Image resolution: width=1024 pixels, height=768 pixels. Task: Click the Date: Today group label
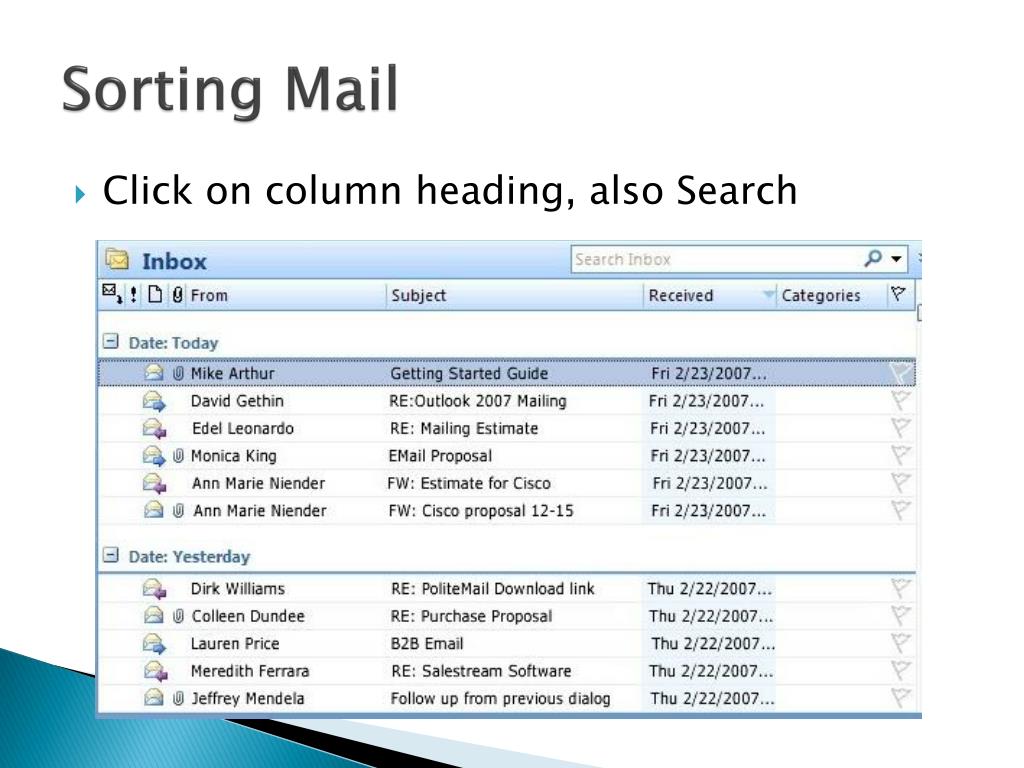tap(173, 343)
